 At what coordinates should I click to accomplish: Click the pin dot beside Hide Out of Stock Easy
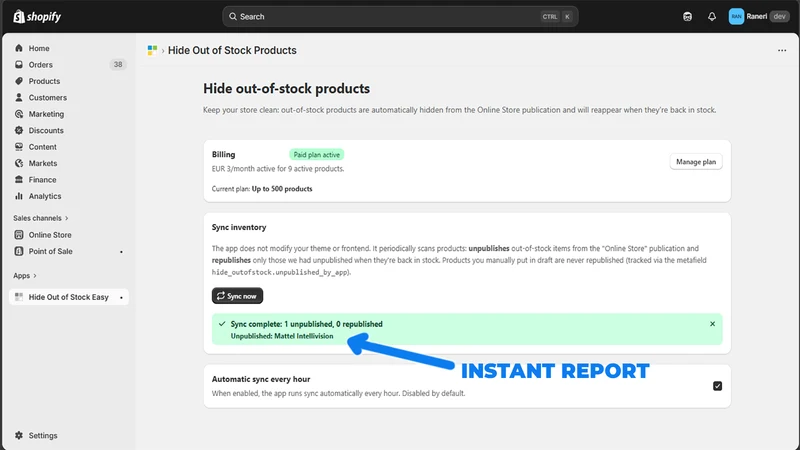121,297
